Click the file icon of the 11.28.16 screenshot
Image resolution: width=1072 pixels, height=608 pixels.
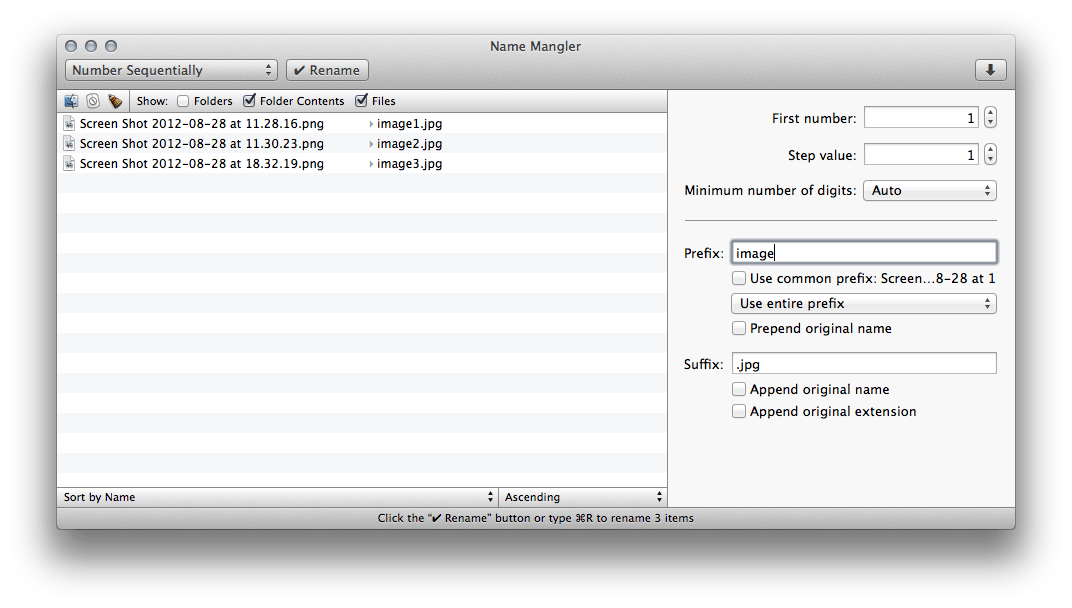pos(69,124)
